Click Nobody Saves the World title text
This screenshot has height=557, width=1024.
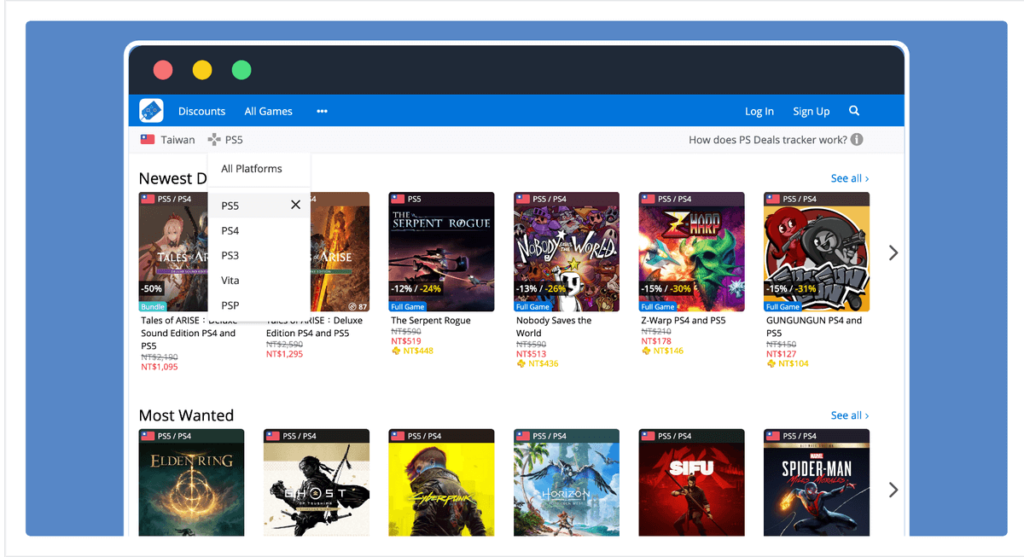[554, 326]
